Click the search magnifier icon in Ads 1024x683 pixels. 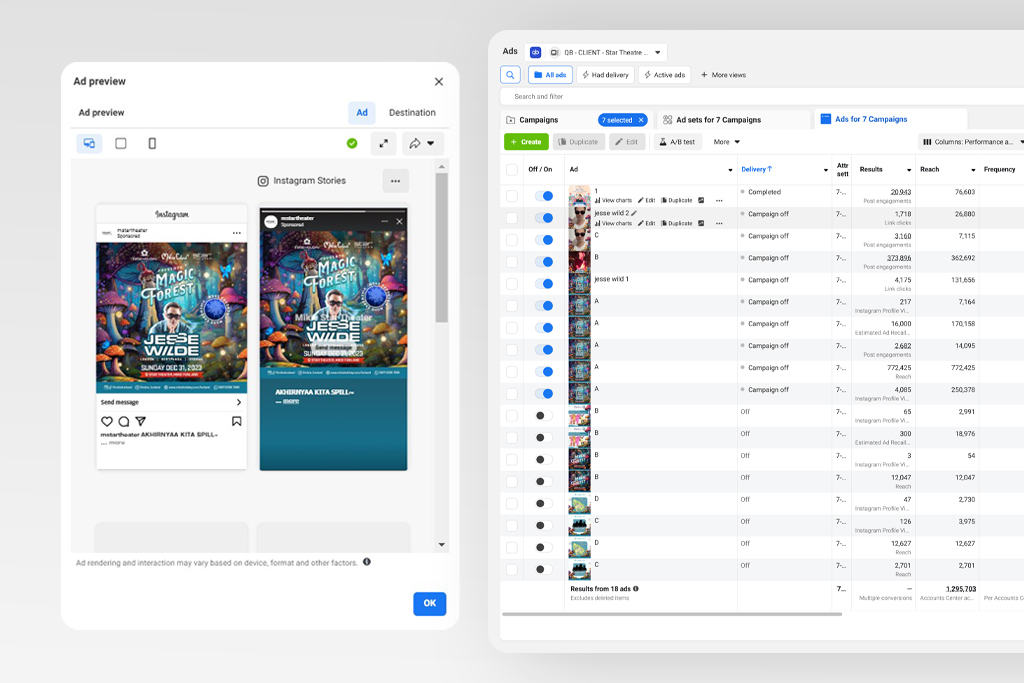coord(511,75)
